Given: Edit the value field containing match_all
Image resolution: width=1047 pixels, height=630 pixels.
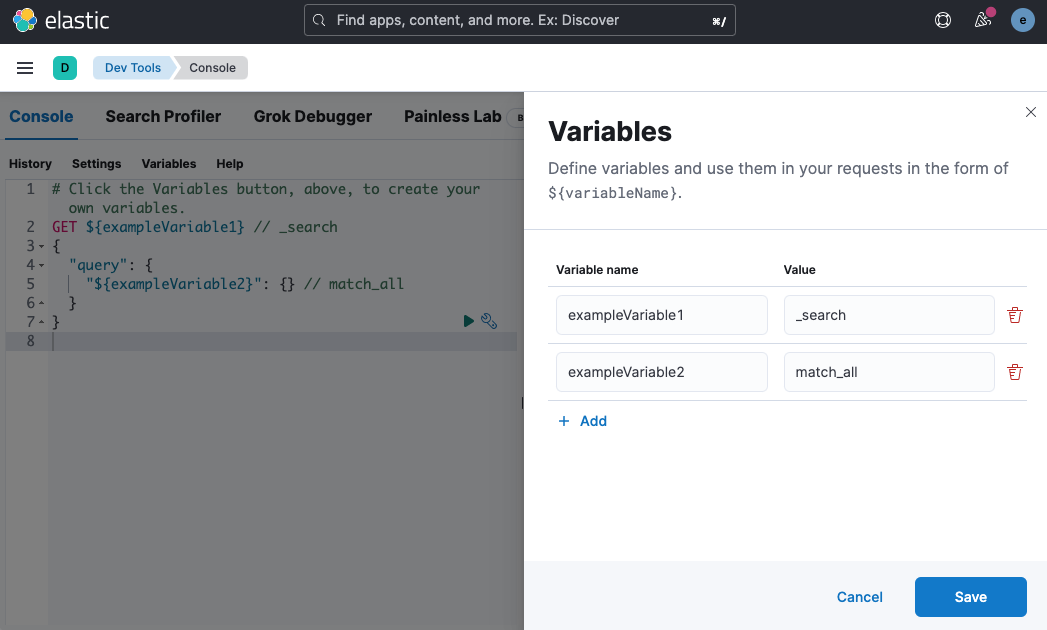Looking at the screenshot, I should point(888,371).
